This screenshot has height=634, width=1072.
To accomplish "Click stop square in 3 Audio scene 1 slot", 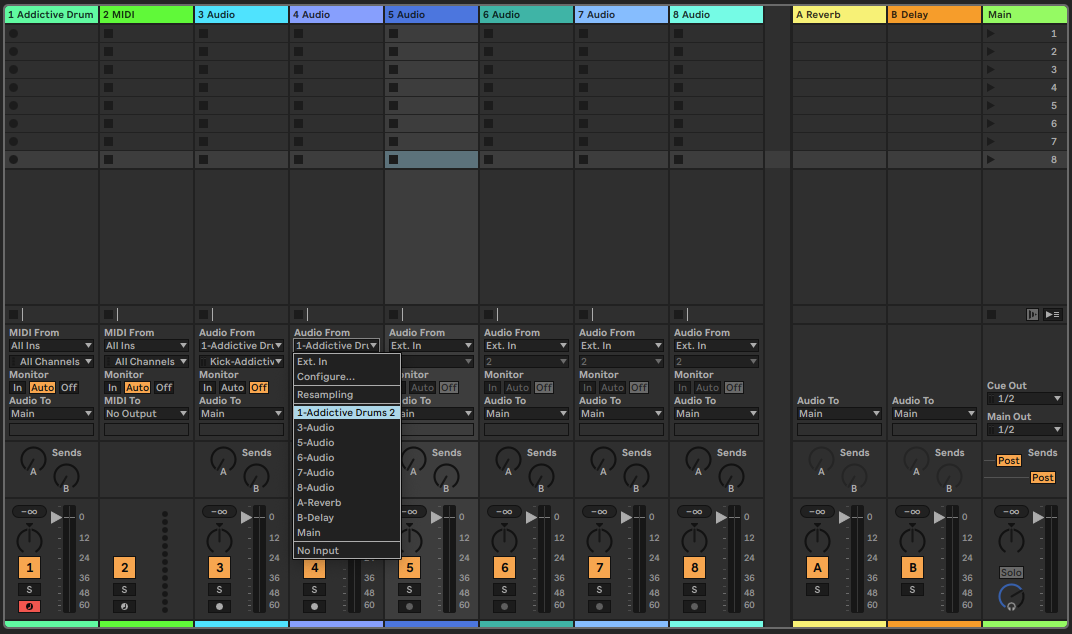I will 203,33.
